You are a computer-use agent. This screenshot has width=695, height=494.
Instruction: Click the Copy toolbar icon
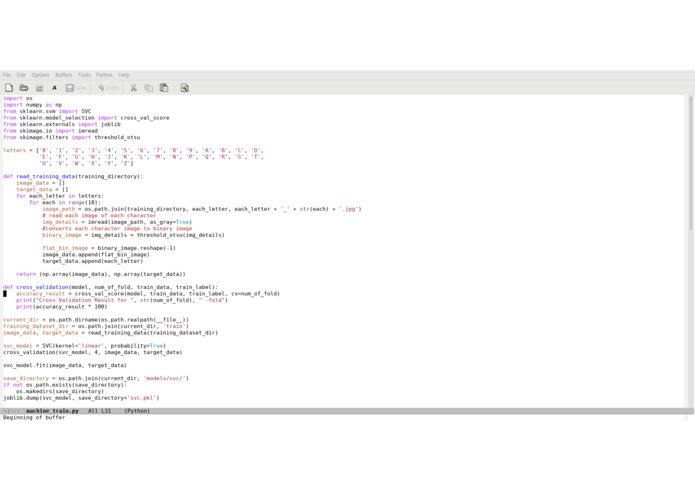pyautogui.click(x=148, y=88)
